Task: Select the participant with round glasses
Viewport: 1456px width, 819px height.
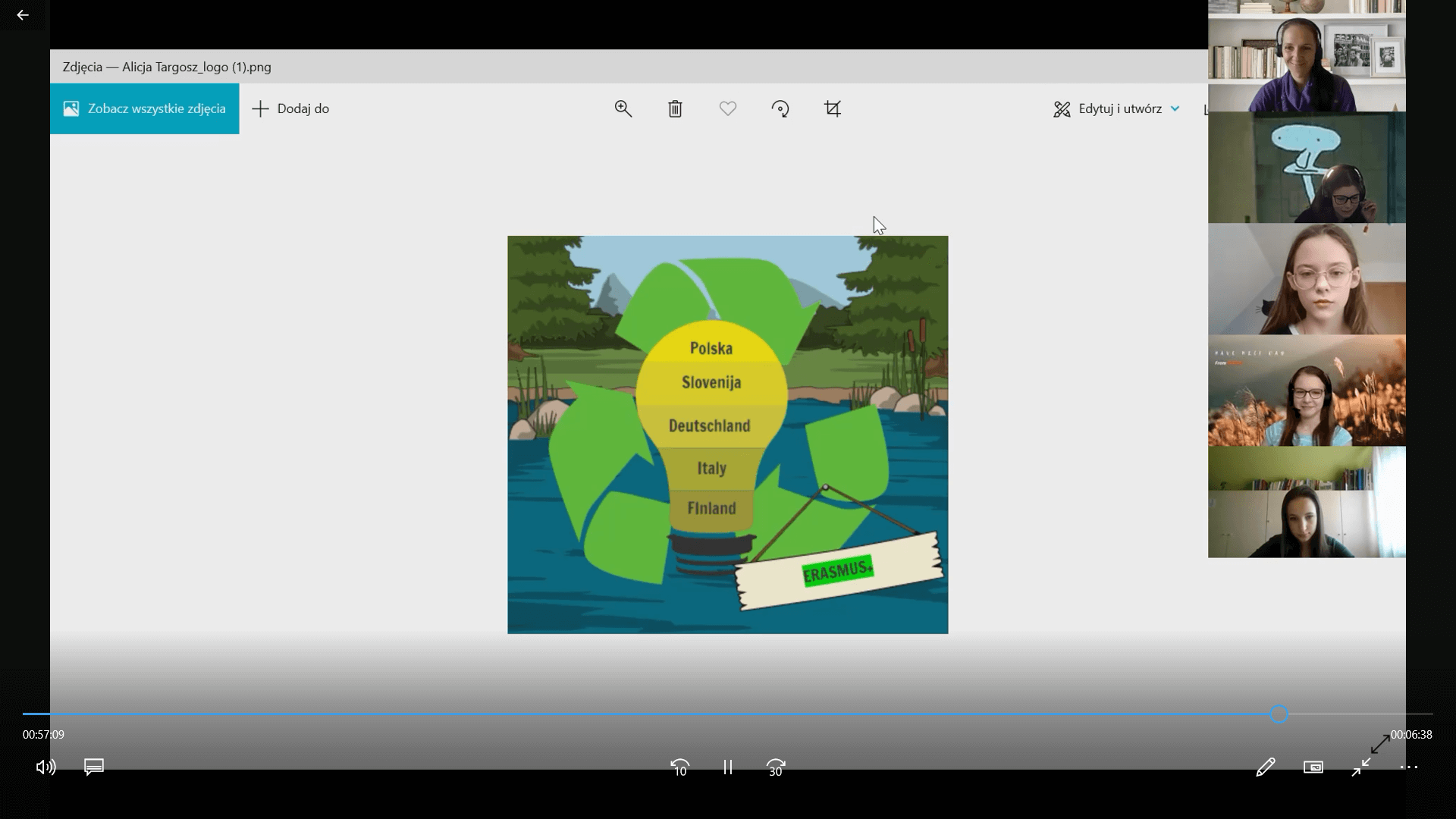Action: [x=1307, y=279]
